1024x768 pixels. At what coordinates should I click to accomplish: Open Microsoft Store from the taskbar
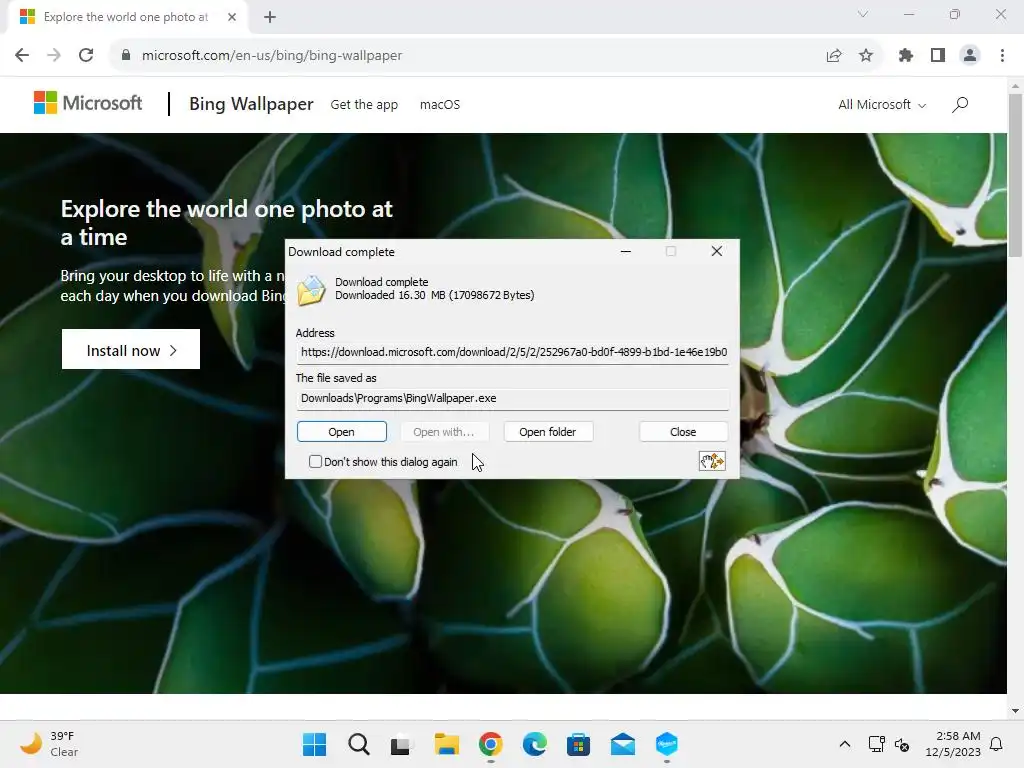tap(578, 744)
